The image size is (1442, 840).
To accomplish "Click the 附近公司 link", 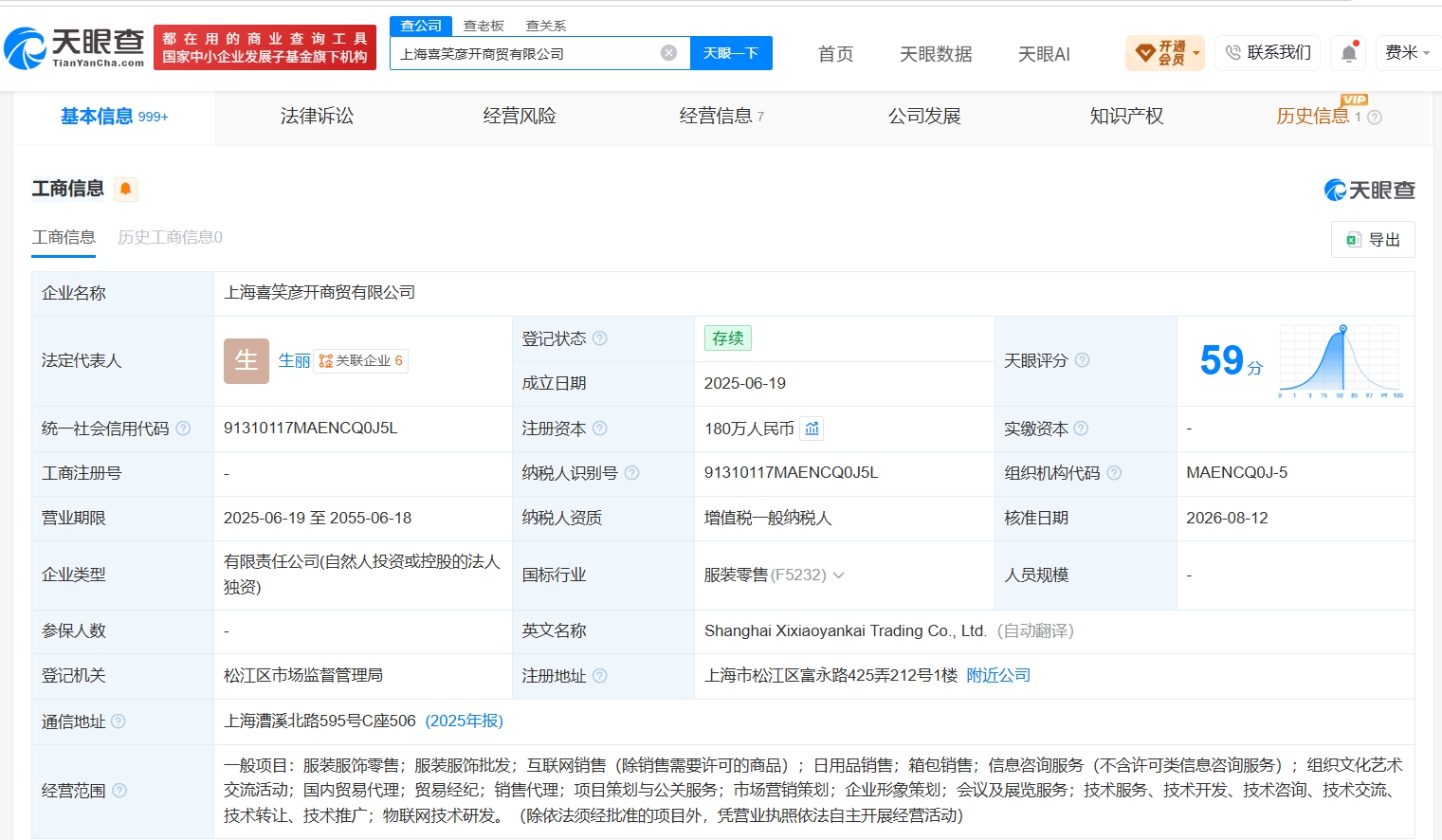I will (x=998, y=675).
